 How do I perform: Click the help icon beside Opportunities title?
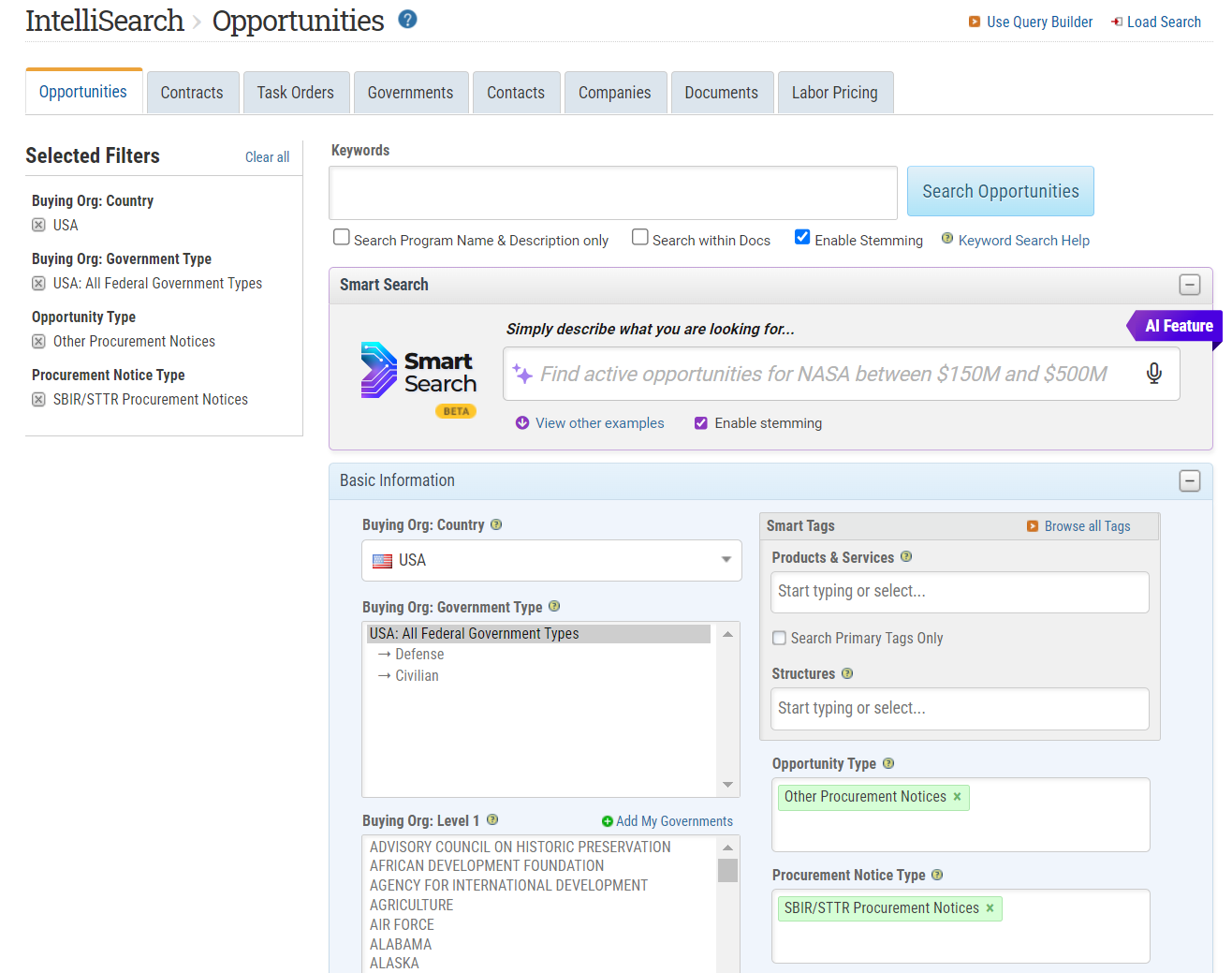point(407,20)
